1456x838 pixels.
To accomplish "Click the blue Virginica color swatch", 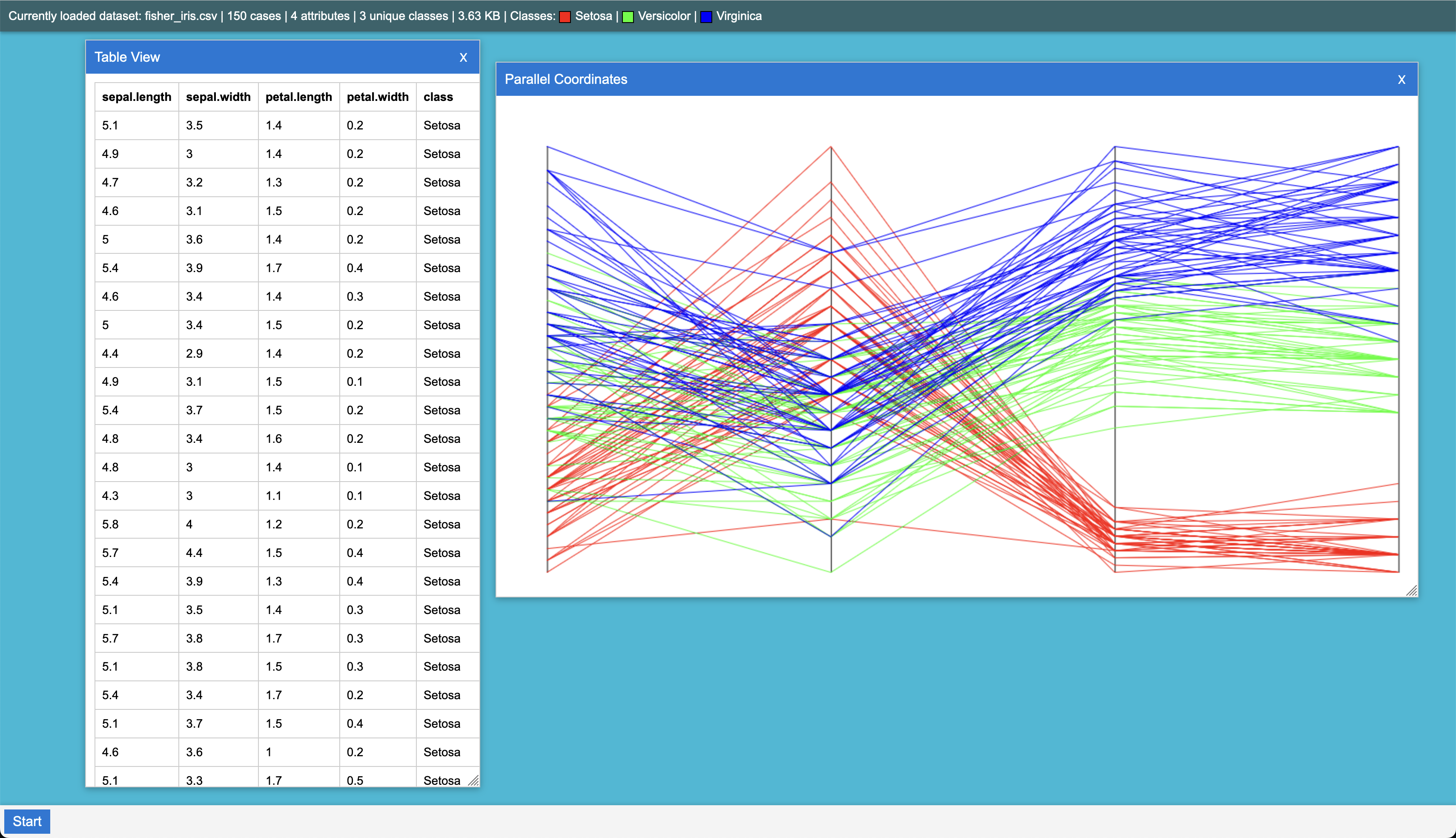I will 706,17.
